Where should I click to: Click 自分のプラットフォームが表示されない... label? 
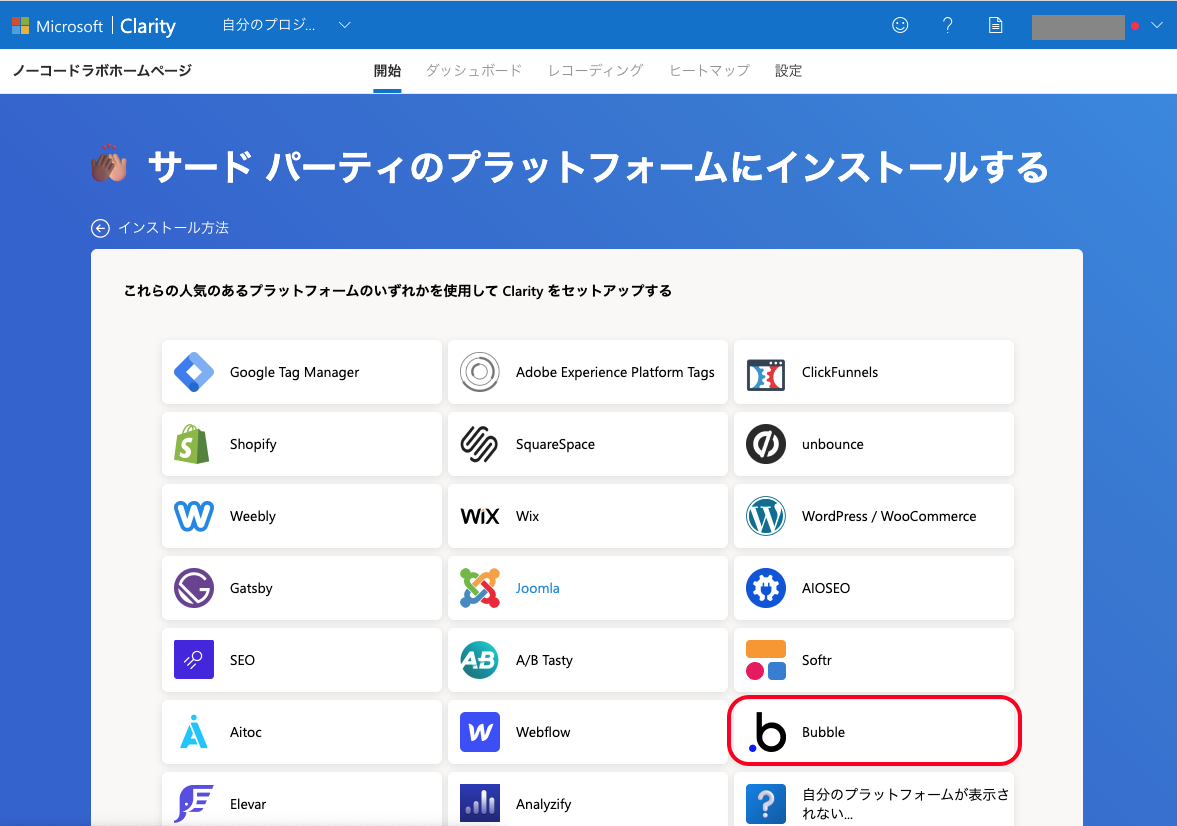coord(905,803)
